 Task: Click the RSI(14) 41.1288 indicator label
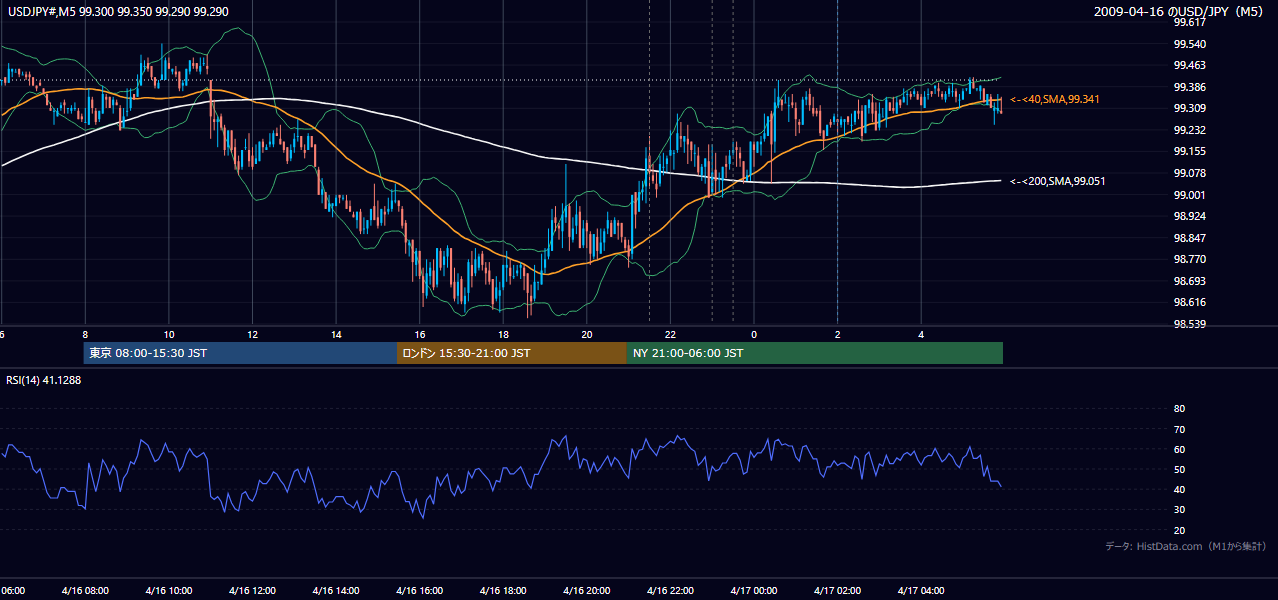click(43, 380)
